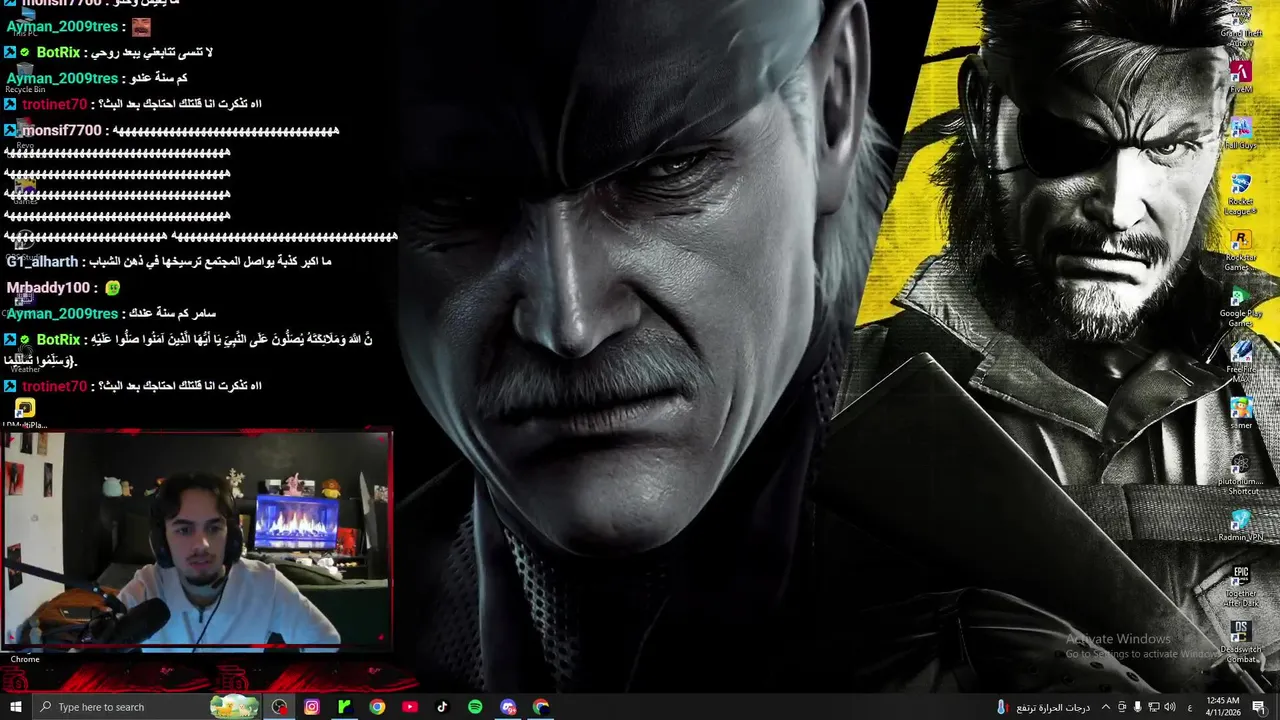Open OBS Studio from the taskbar

[x=279, y=707]
